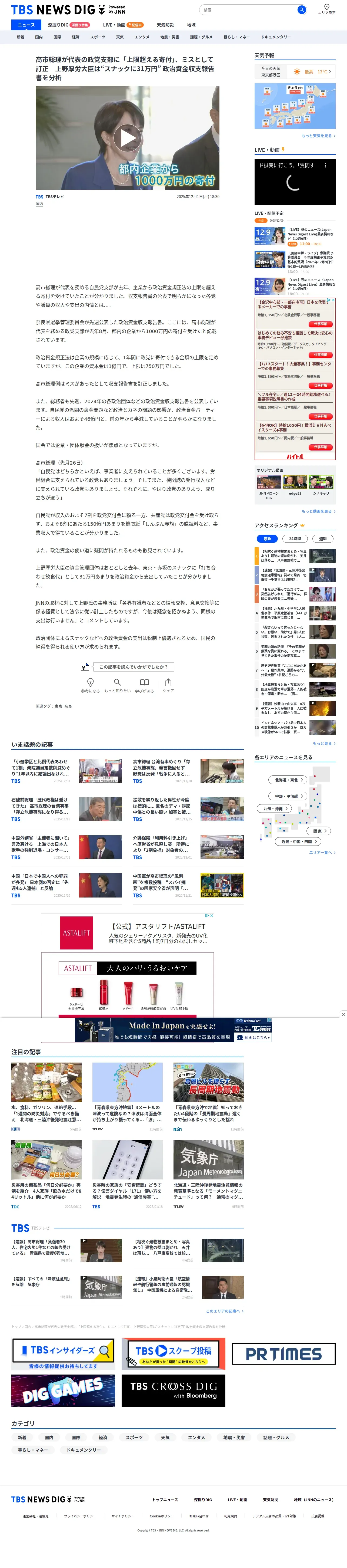Select スポーツ in the top sub-navigation

(x=98, y=37)
